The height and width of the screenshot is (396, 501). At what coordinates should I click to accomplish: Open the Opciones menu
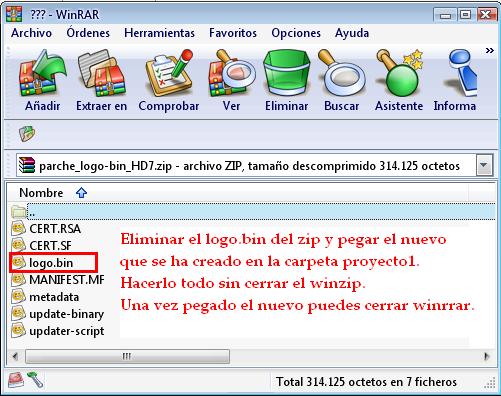(296, 33)
